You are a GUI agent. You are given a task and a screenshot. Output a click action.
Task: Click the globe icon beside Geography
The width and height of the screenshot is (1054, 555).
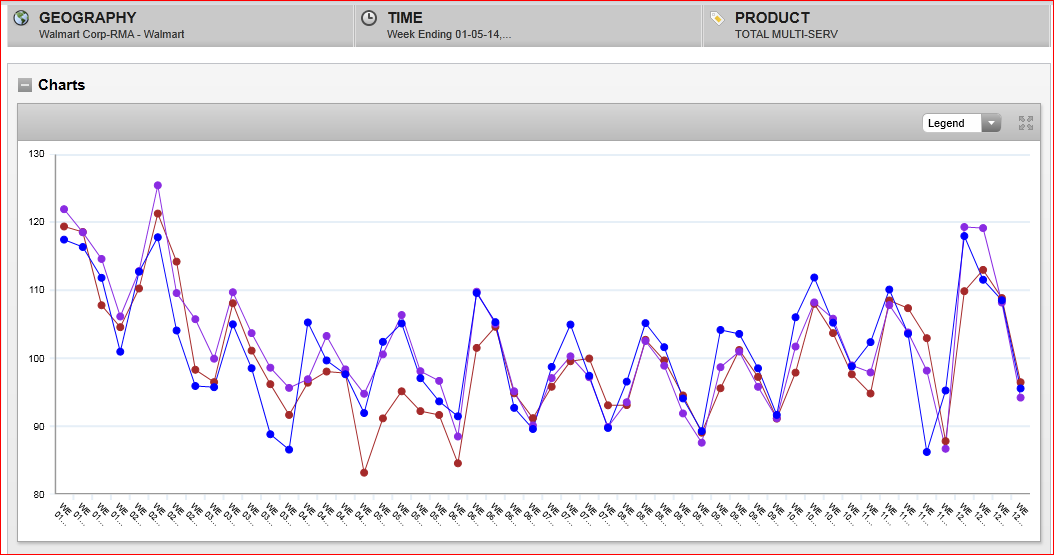[21, 18]
